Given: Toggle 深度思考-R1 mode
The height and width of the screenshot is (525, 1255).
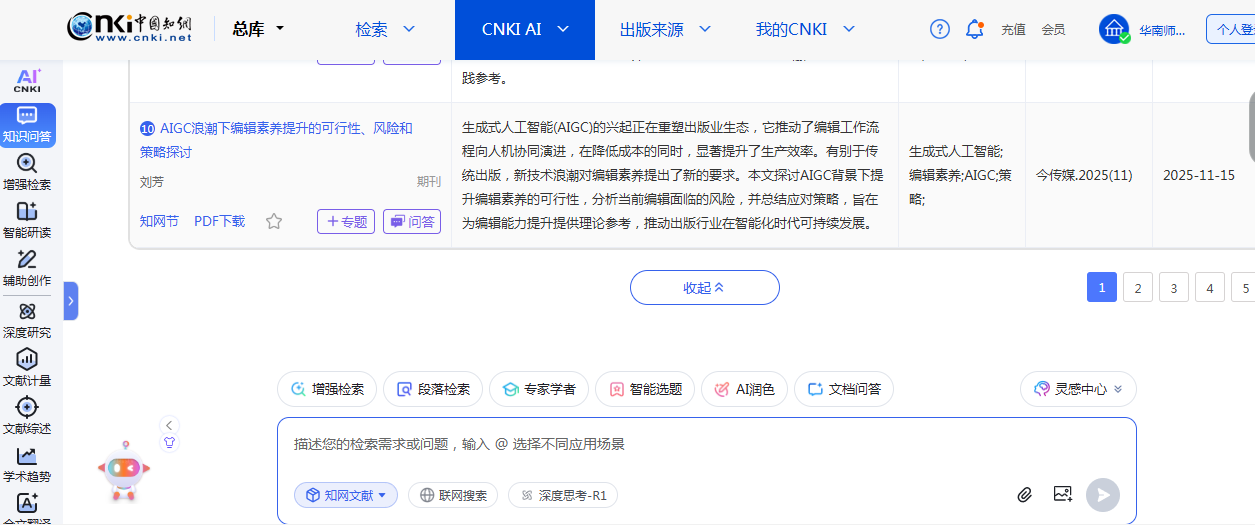Looking at the screenshot, I should pos(563,495).
